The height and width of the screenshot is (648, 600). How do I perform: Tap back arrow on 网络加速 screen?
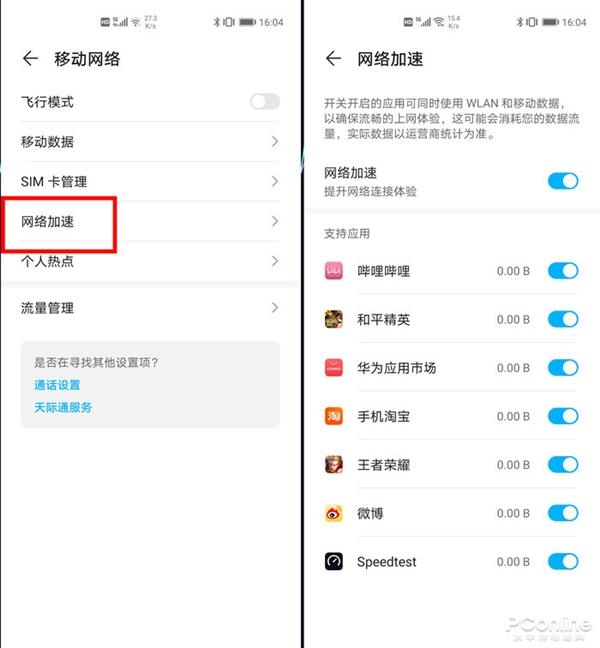[333, 58]
